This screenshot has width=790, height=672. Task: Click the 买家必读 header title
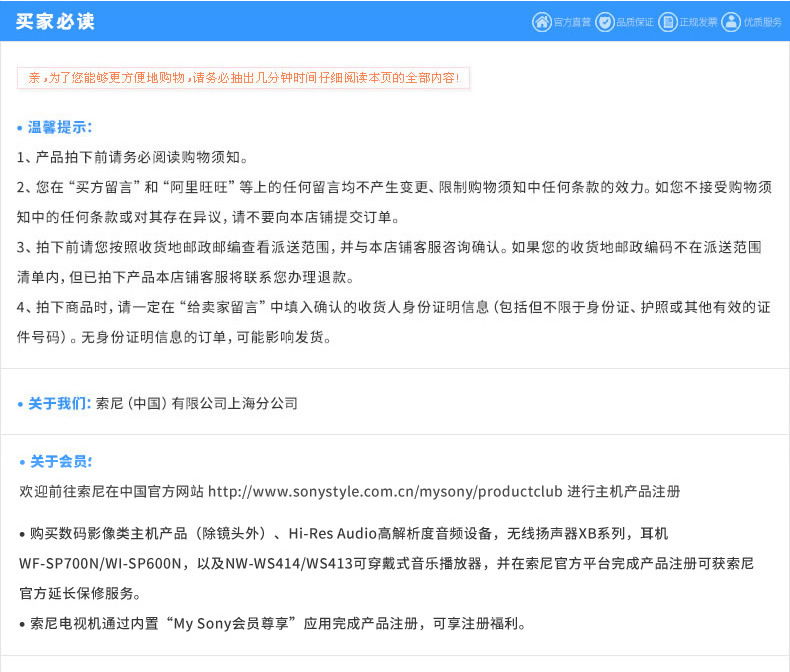55,21
